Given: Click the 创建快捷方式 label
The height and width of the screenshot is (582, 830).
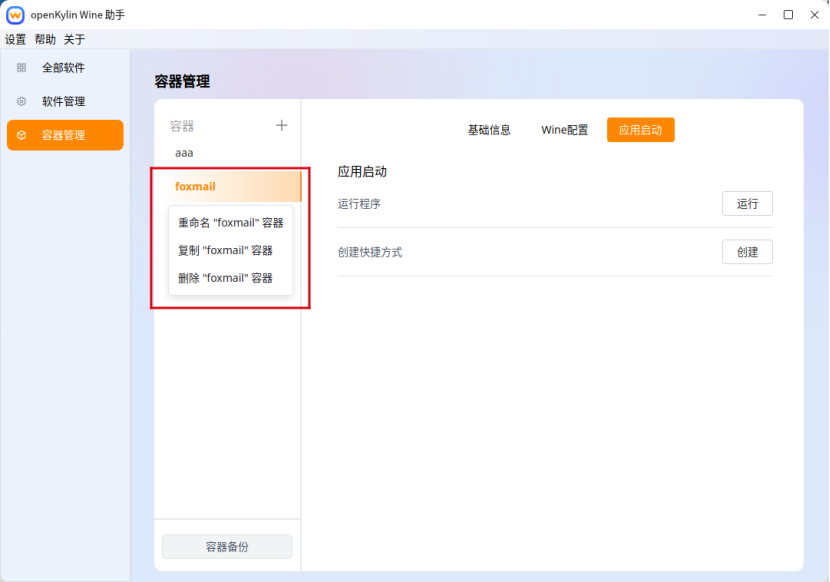Looking at the screenshot, I should coord(370,252).
